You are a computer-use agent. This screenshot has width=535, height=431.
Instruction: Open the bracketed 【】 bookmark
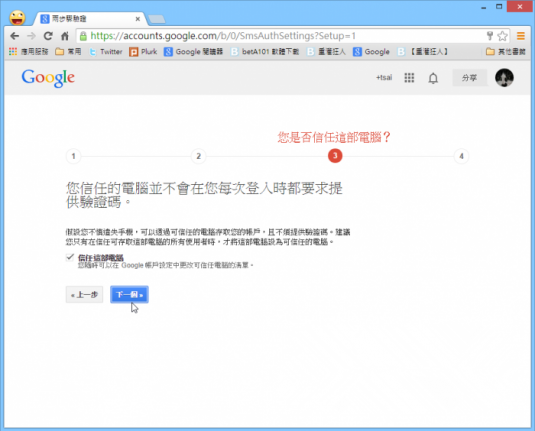[423, 52]
